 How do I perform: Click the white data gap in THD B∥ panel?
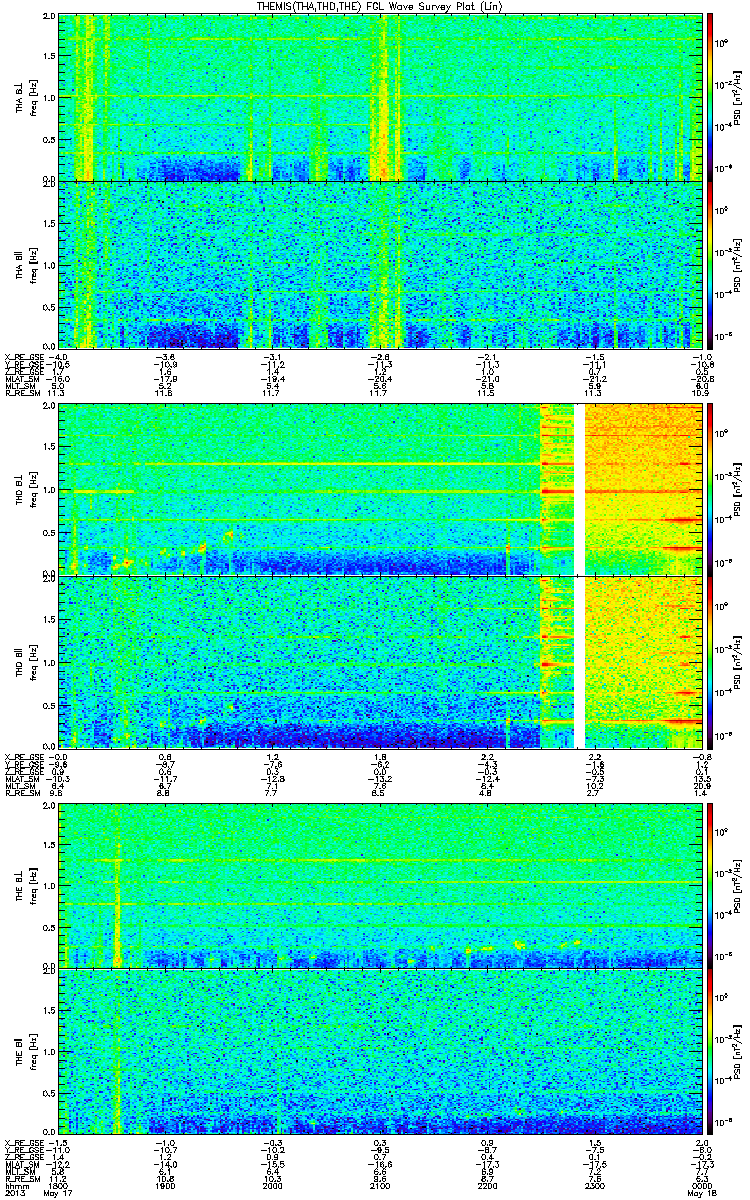pyautogui.click(x=579, y=660)
